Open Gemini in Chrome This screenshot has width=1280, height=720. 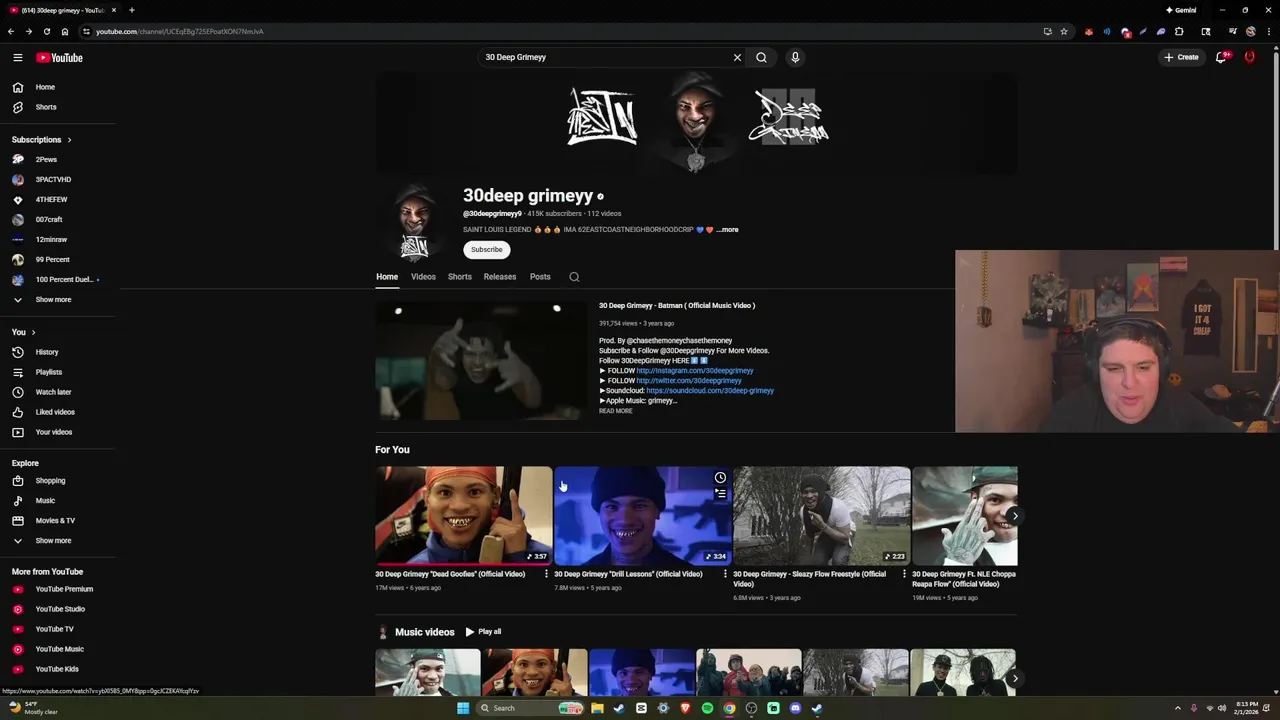(x=1181, y=10)
